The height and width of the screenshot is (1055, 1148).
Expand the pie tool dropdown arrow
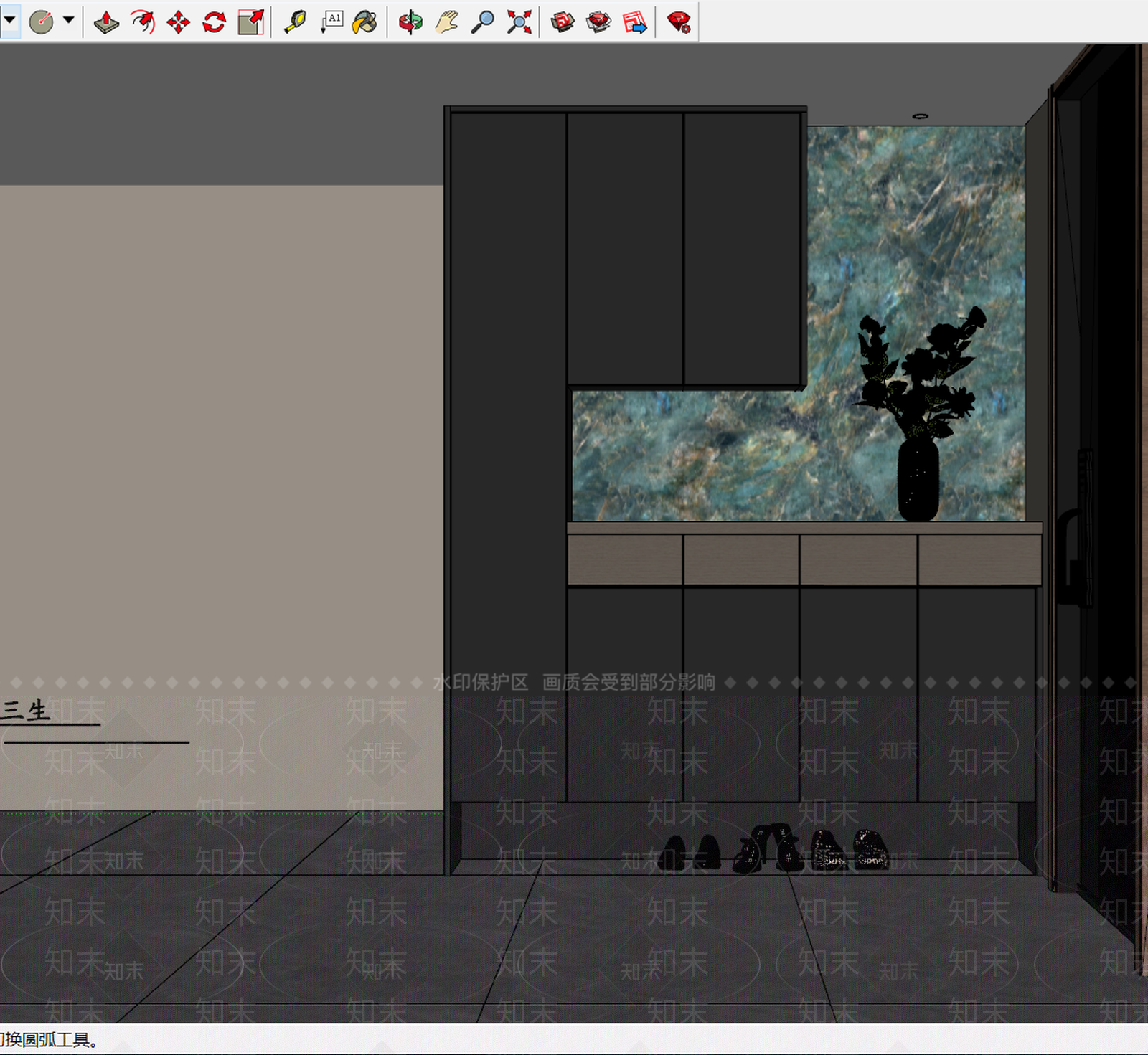point(68,20)
